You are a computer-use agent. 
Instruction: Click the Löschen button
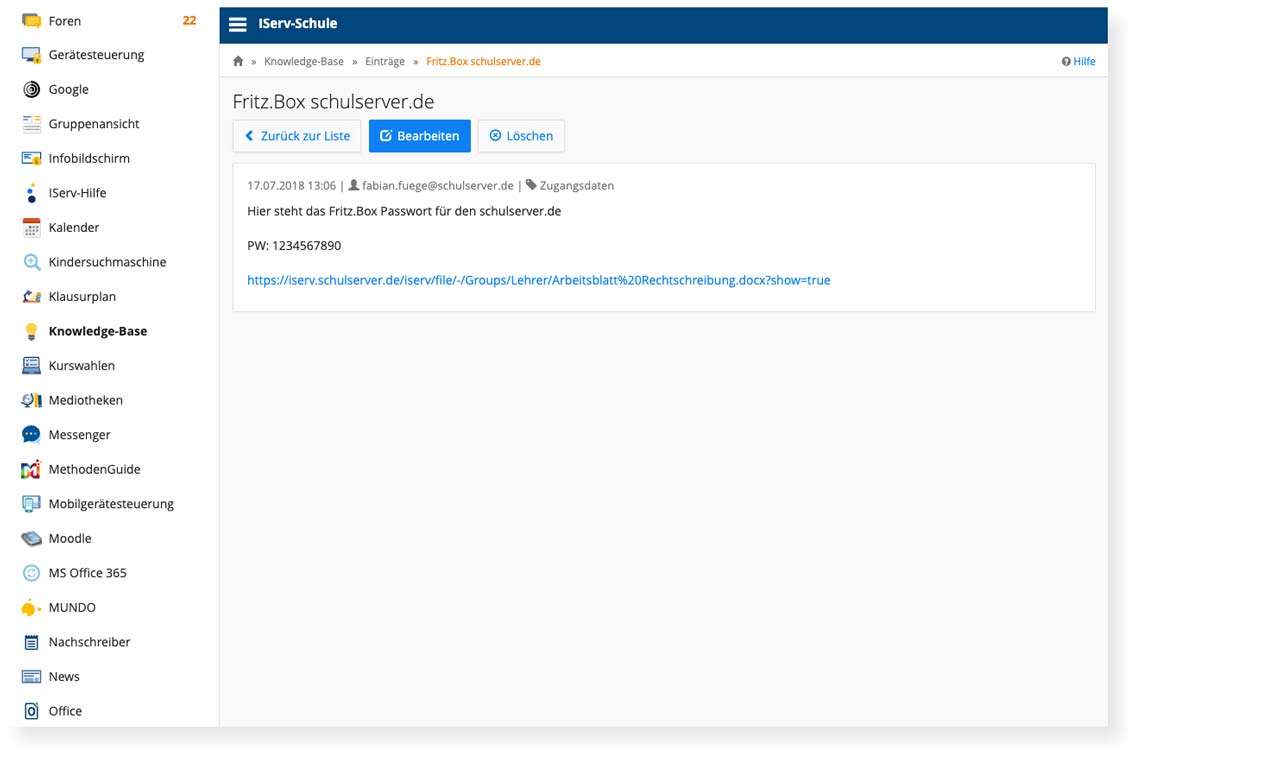click(521, 136)
